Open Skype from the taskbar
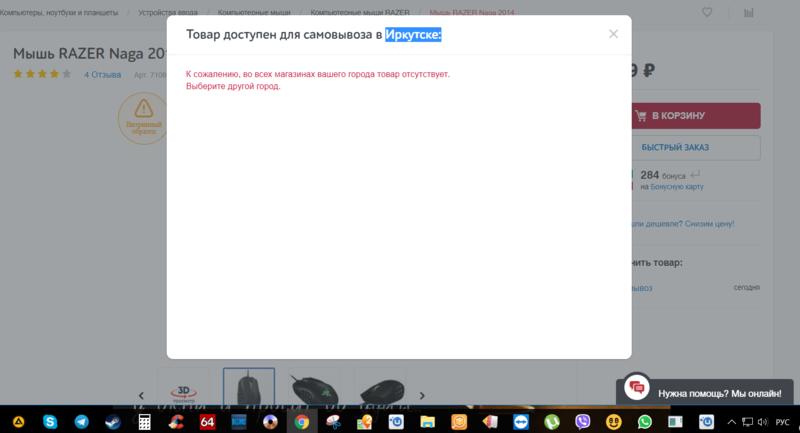The height and width of the screenshot is (433, 800). 50,421
